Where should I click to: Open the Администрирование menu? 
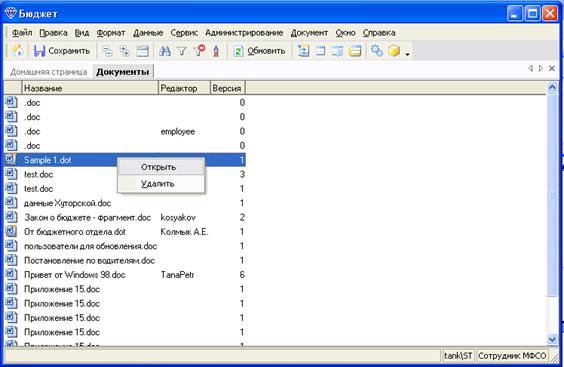point(244,33)
